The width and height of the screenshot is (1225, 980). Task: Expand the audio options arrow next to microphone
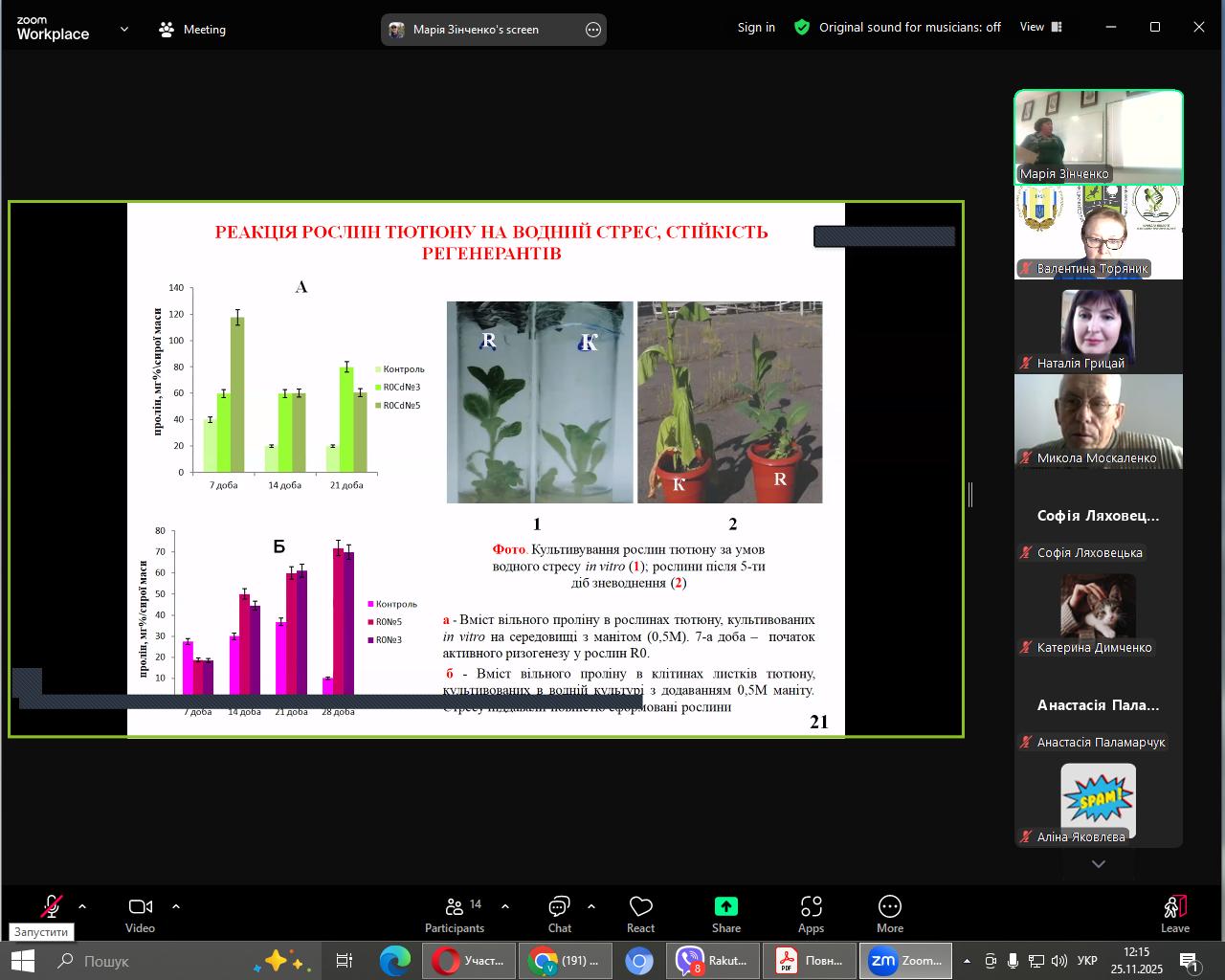coord(82,906)
